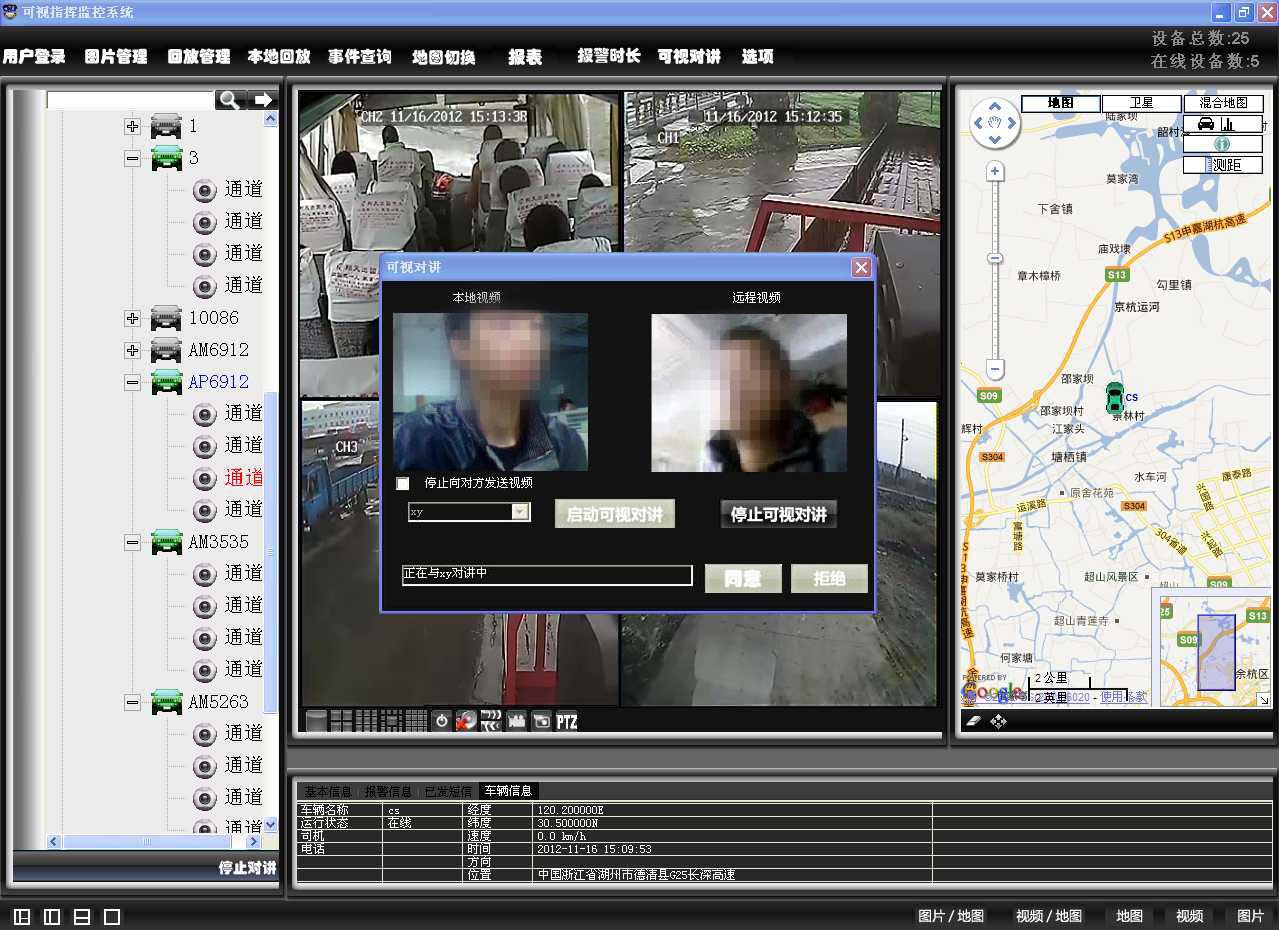This screenshot has width=1279, height=930.
Task: Open the 图片管理 menu
Action: point(116,56)
